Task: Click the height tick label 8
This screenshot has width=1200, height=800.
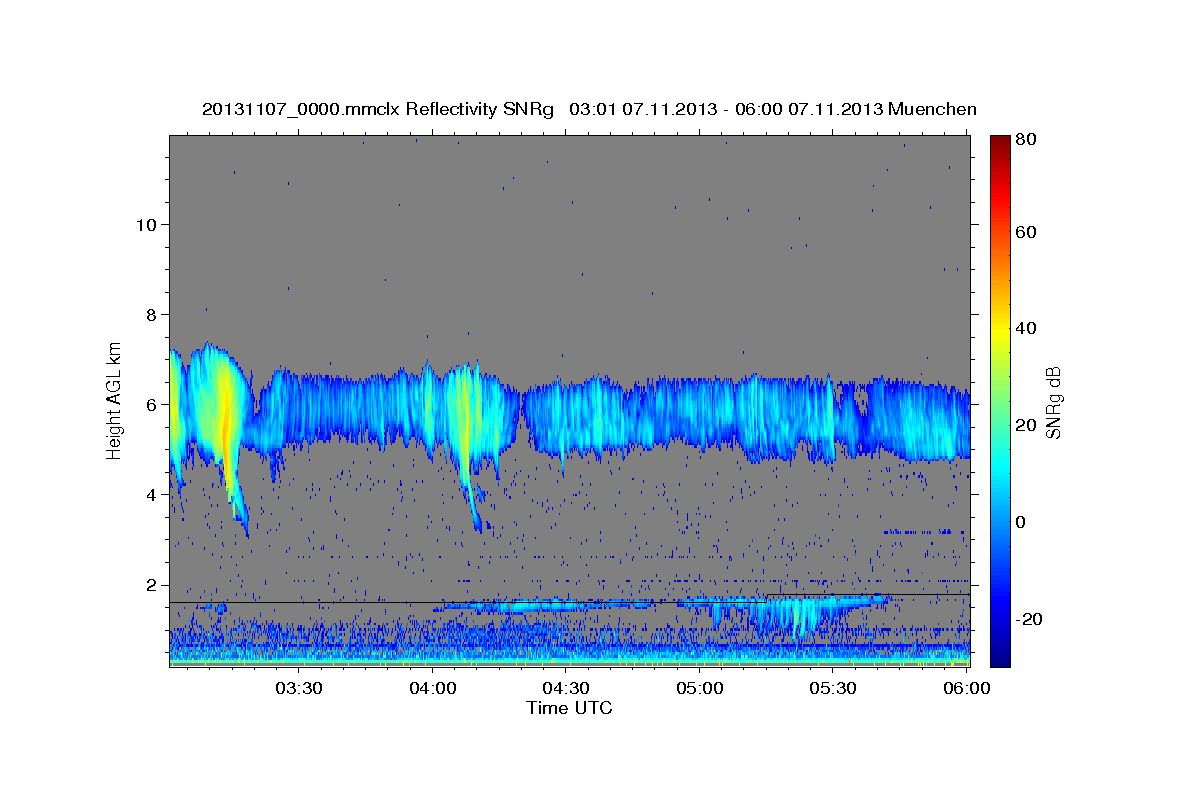Action: (x=151, y=314)
